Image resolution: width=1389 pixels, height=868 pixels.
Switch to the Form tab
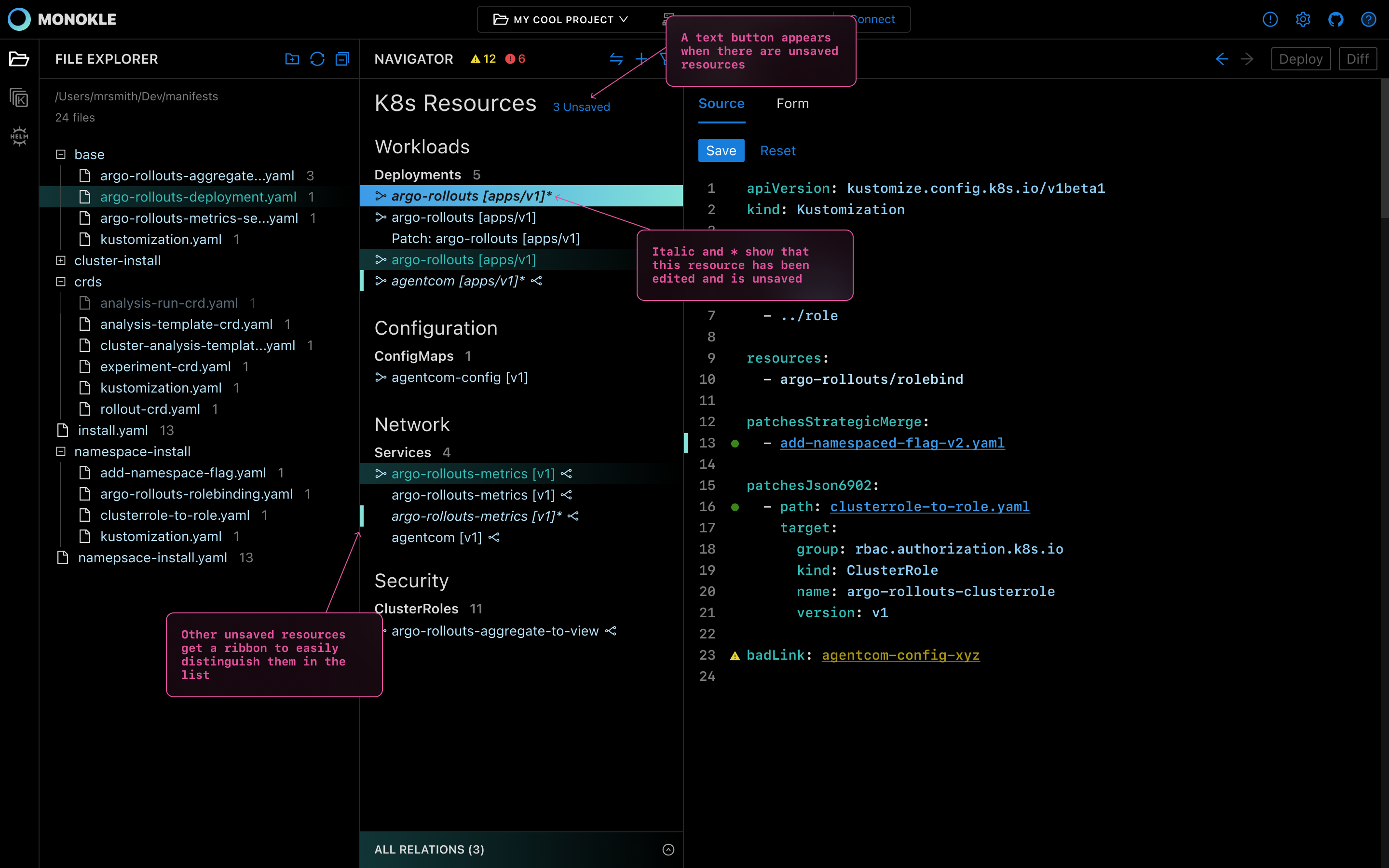click(x=792, y=103)
